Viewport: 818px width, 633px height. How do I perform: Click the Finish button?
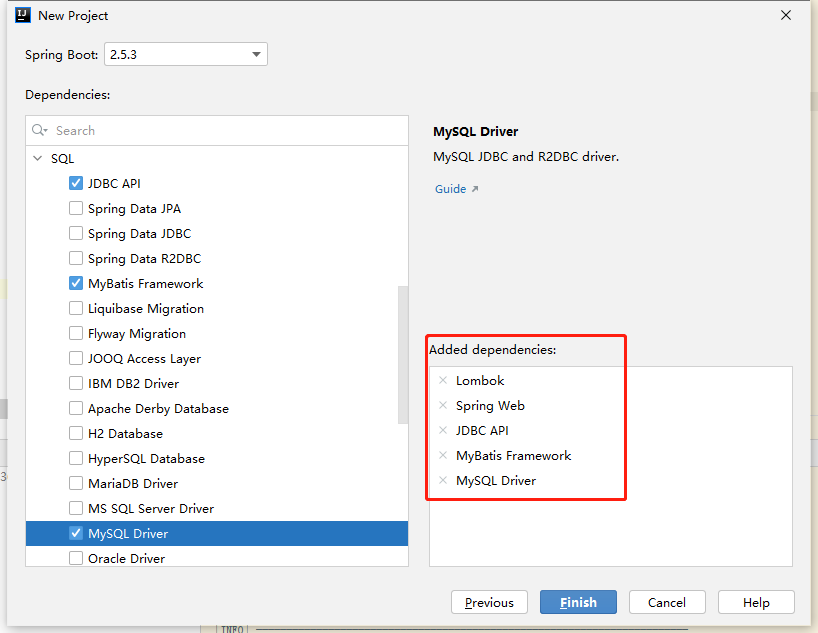[578, 602]
